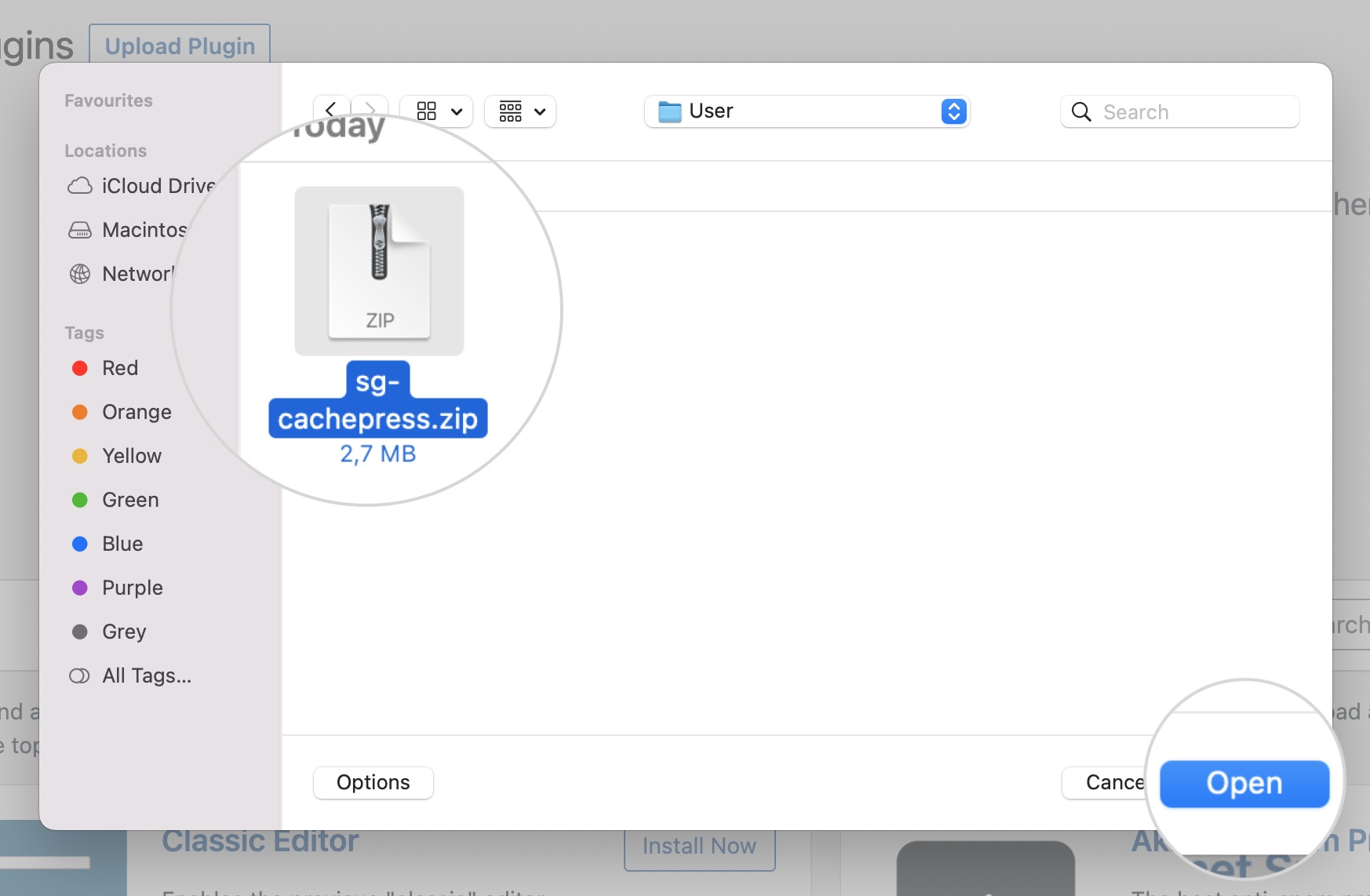Click the yellow tag color dot
1370x896 pixels.
(x=80, y=456)
